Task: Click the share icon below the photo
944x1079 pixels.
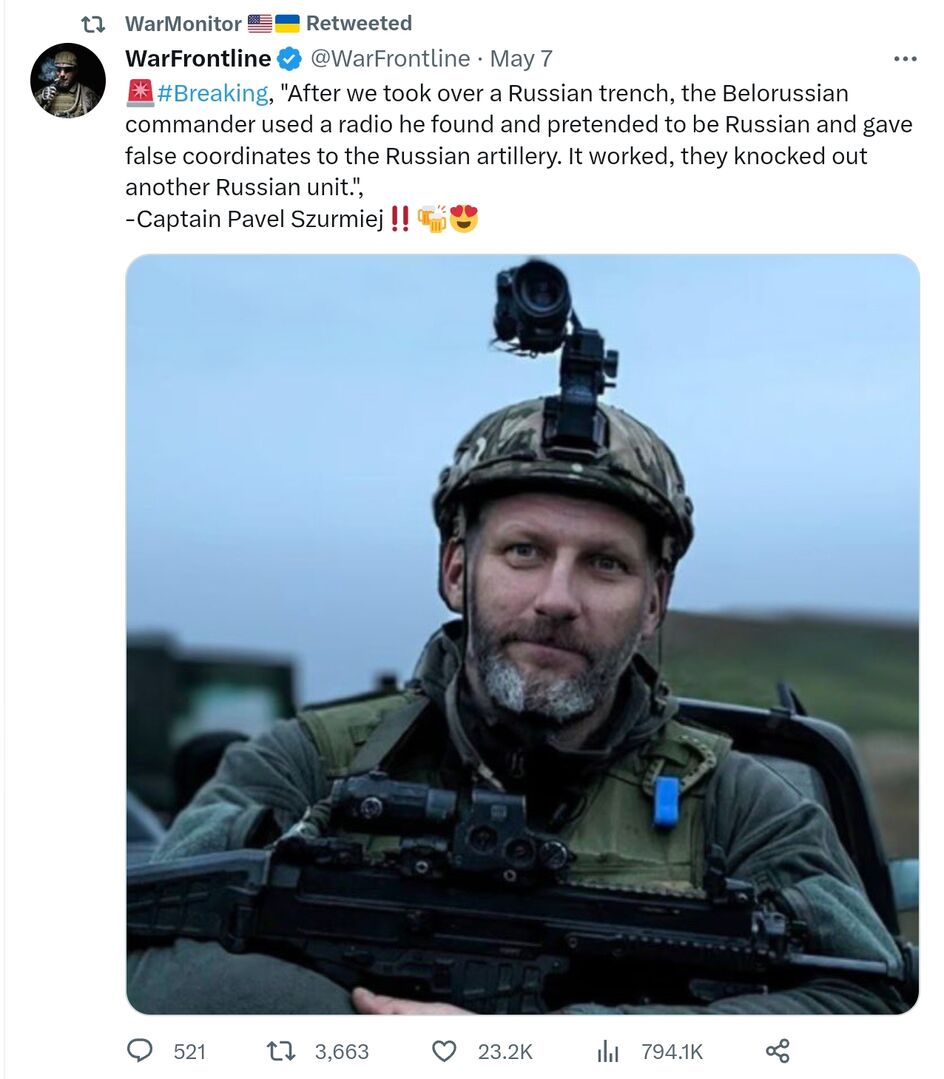Action: pos(777,1051)
